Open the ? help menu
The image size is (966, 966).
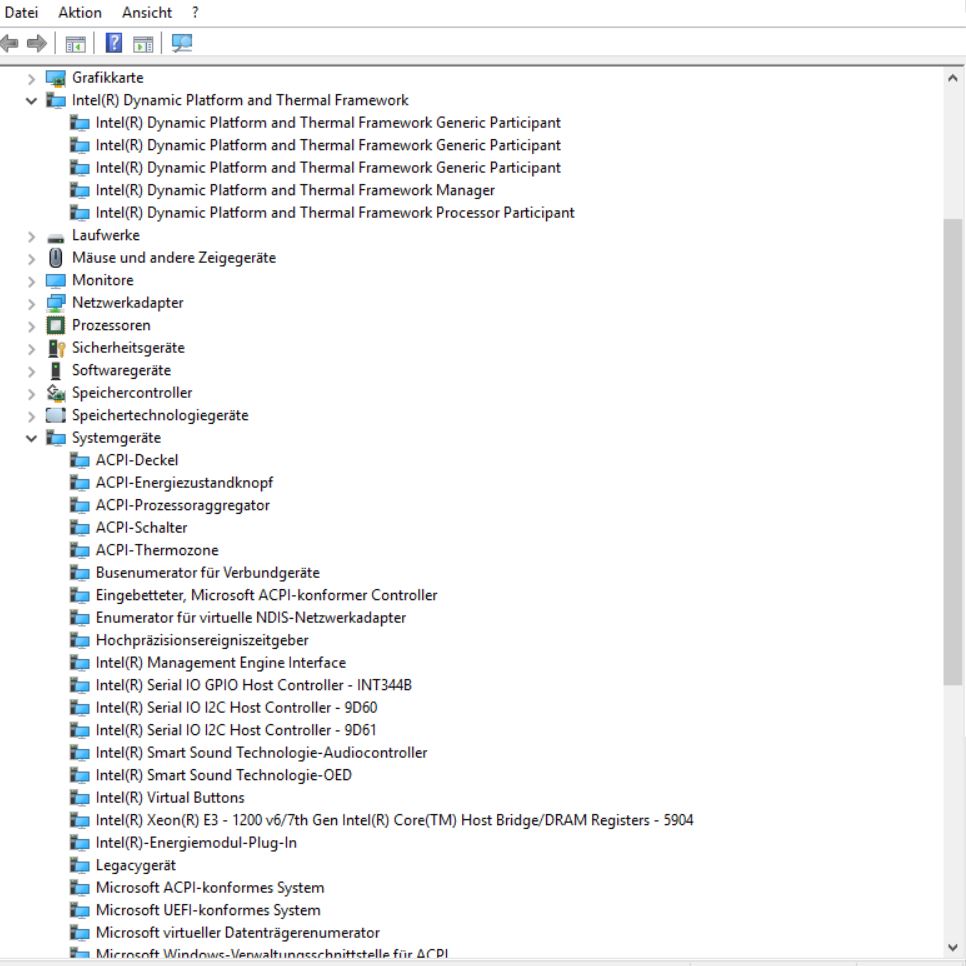(x=195, y=12)
